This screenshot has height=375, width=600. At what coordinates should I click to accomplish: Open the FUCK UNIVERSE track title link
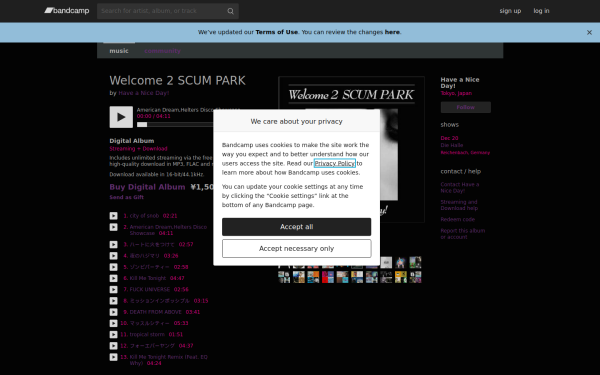click(150, 290)
